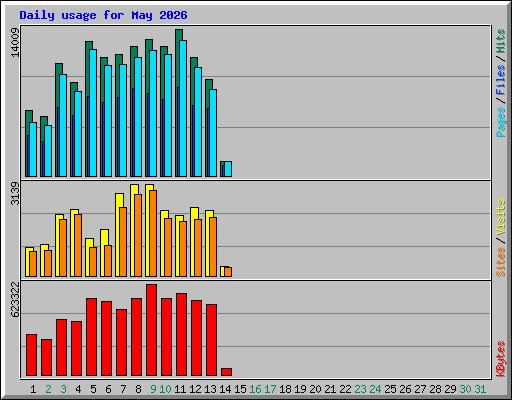Click day label 13 on the x-axis

click(x=210, y=389)
